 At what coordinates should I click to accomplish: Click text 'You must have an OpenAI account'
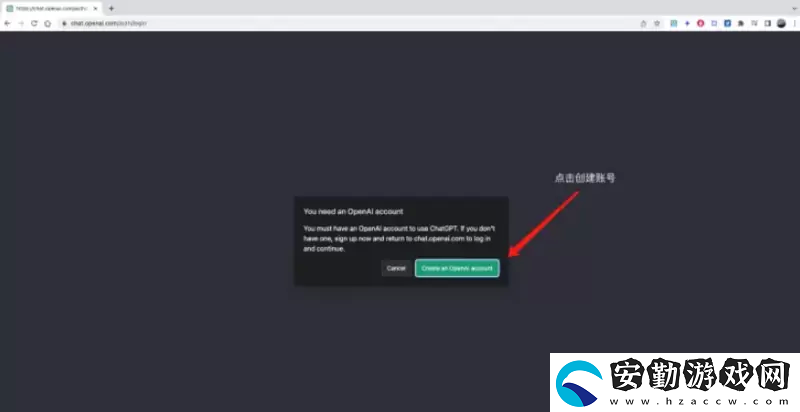tap(355, 228)
